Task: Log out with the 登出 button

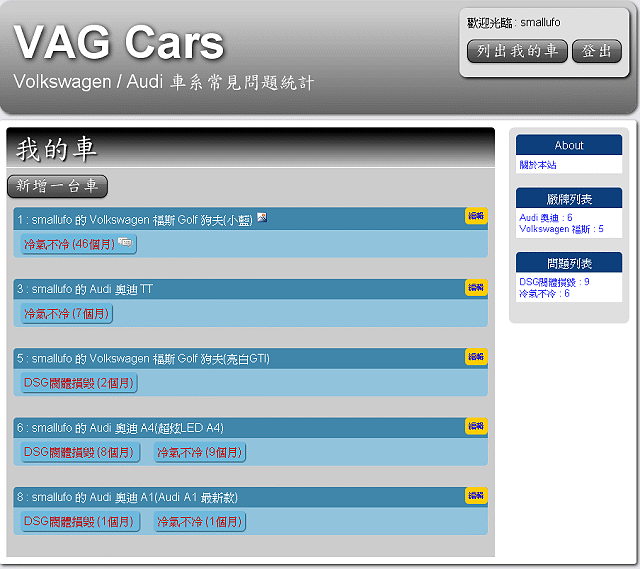Action: [x=597, y=51]
